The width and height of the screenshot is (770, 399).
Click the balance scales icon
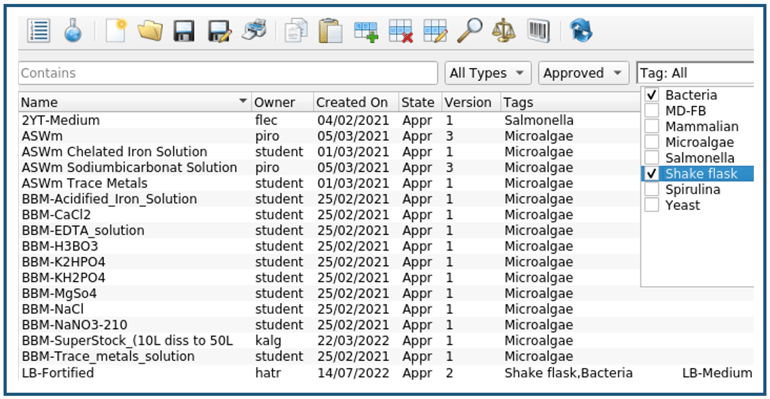(x=504, y=31)
